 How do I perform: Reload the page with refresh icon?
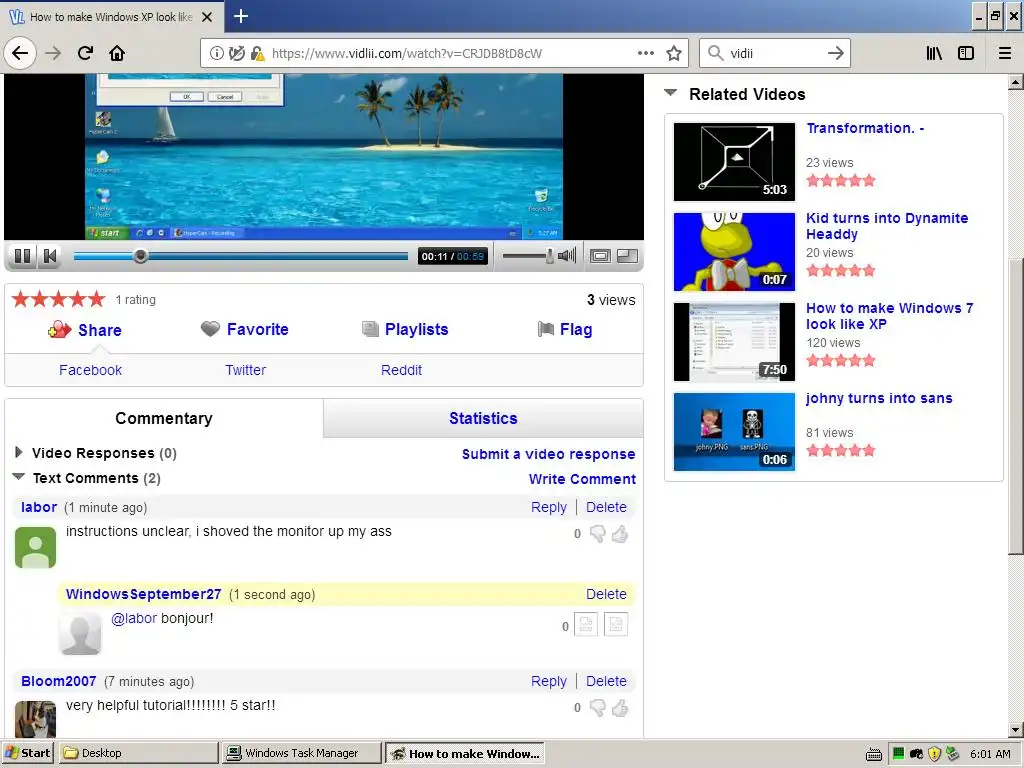coord(85,53)
